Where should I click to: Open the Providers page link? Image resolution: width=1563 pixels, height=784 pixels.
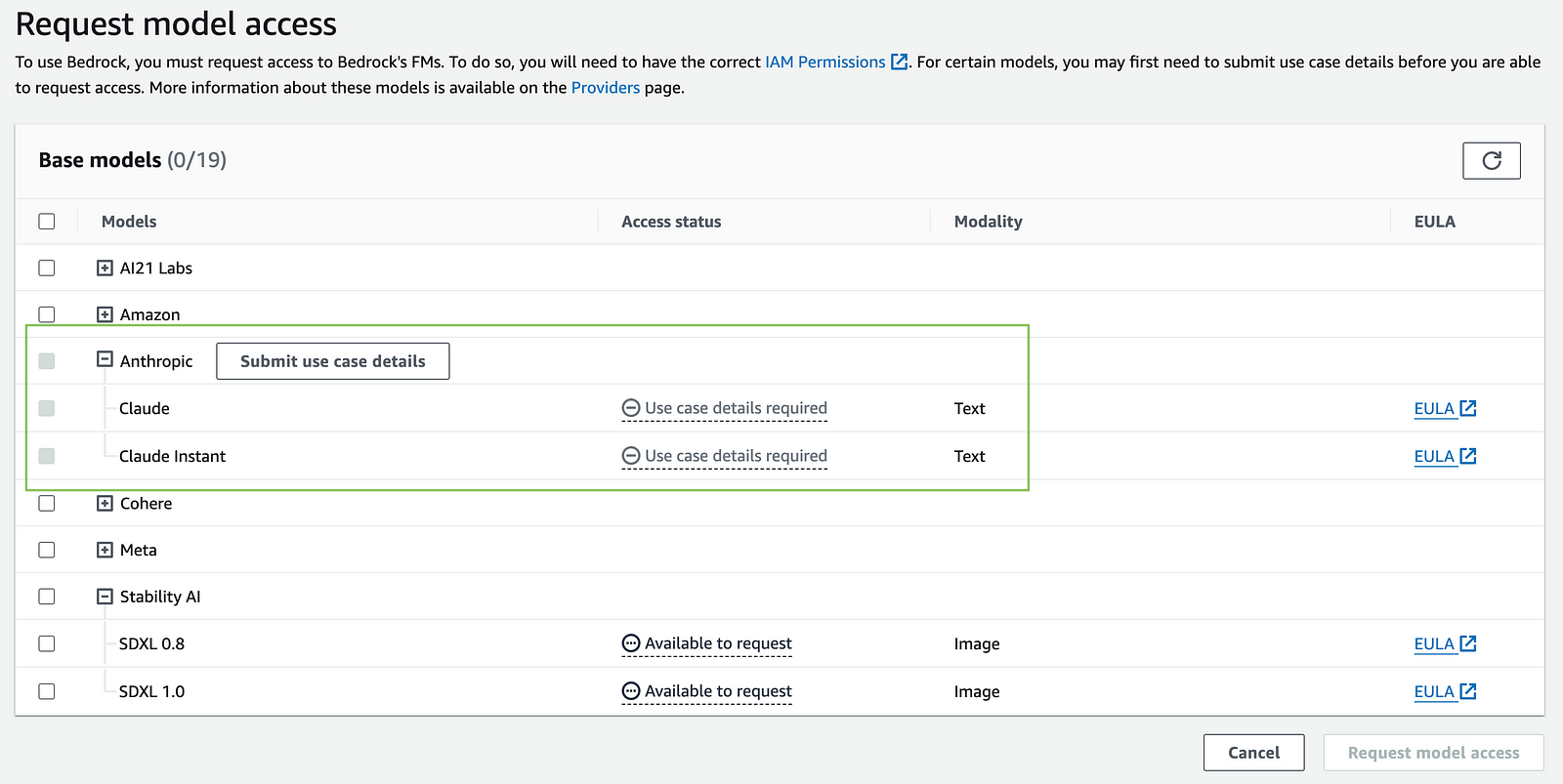(x=605, y=88)
